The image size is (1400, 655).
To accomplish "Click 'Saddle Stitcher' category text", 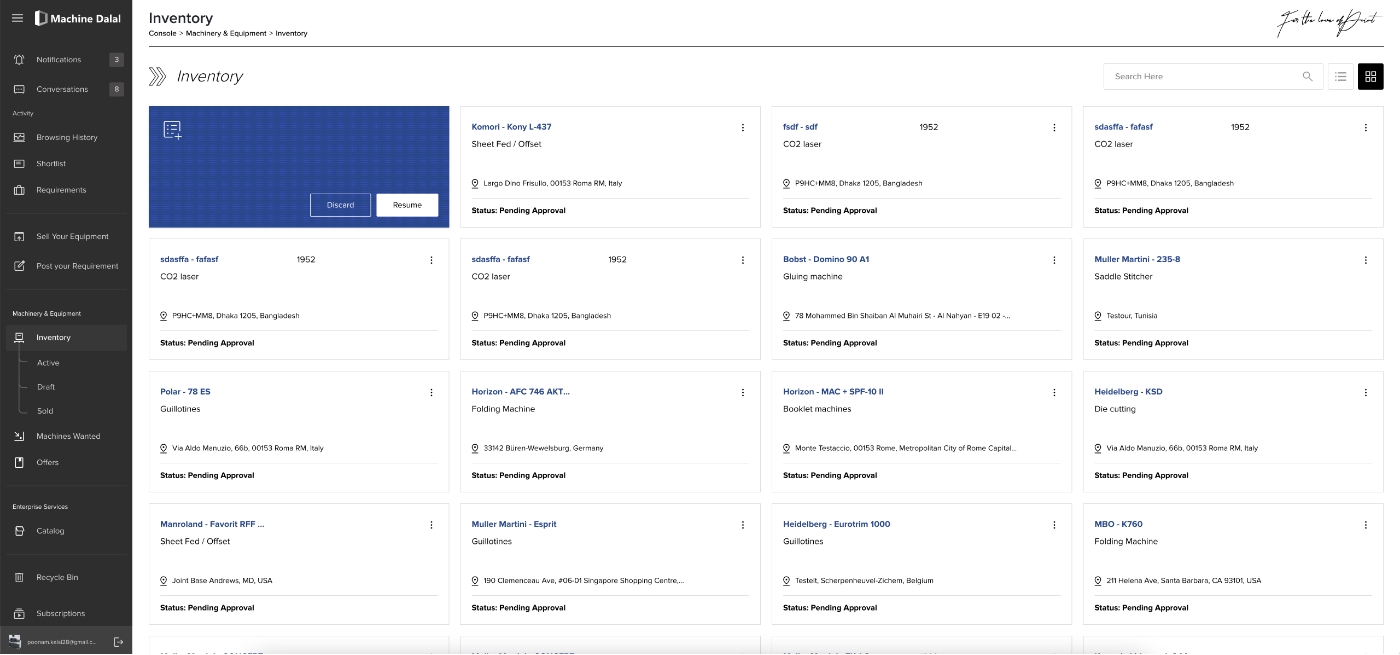I will pyautogui.click(x=1123, y=277).
